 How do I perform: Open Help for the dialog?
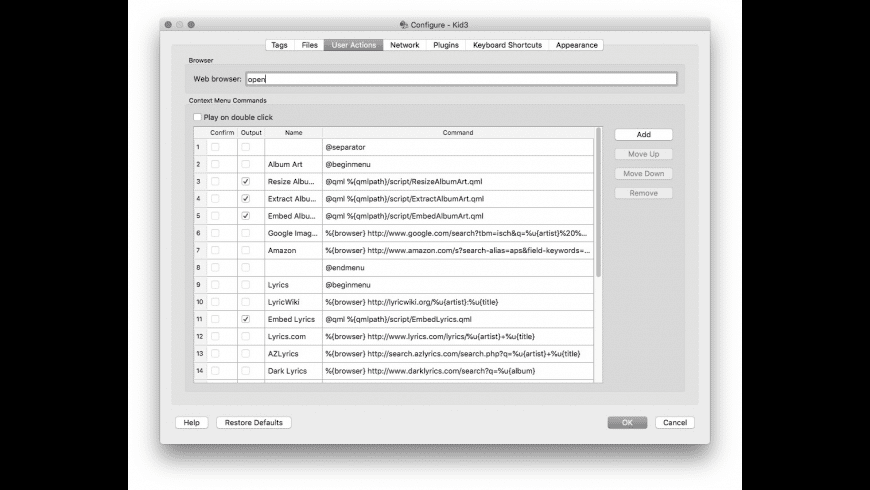click(x=191, y=422)
